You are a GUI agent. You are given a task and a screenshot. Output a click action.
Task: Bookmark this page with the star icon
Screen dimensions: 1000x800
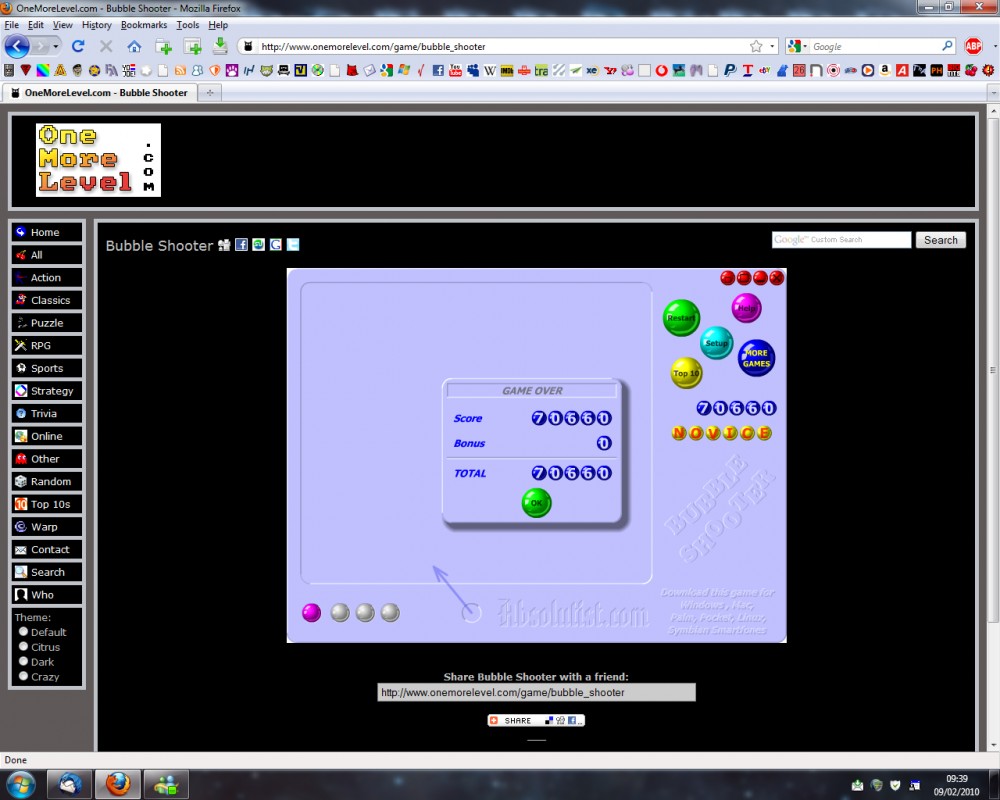pyautogui.click(x=756, y=46)
